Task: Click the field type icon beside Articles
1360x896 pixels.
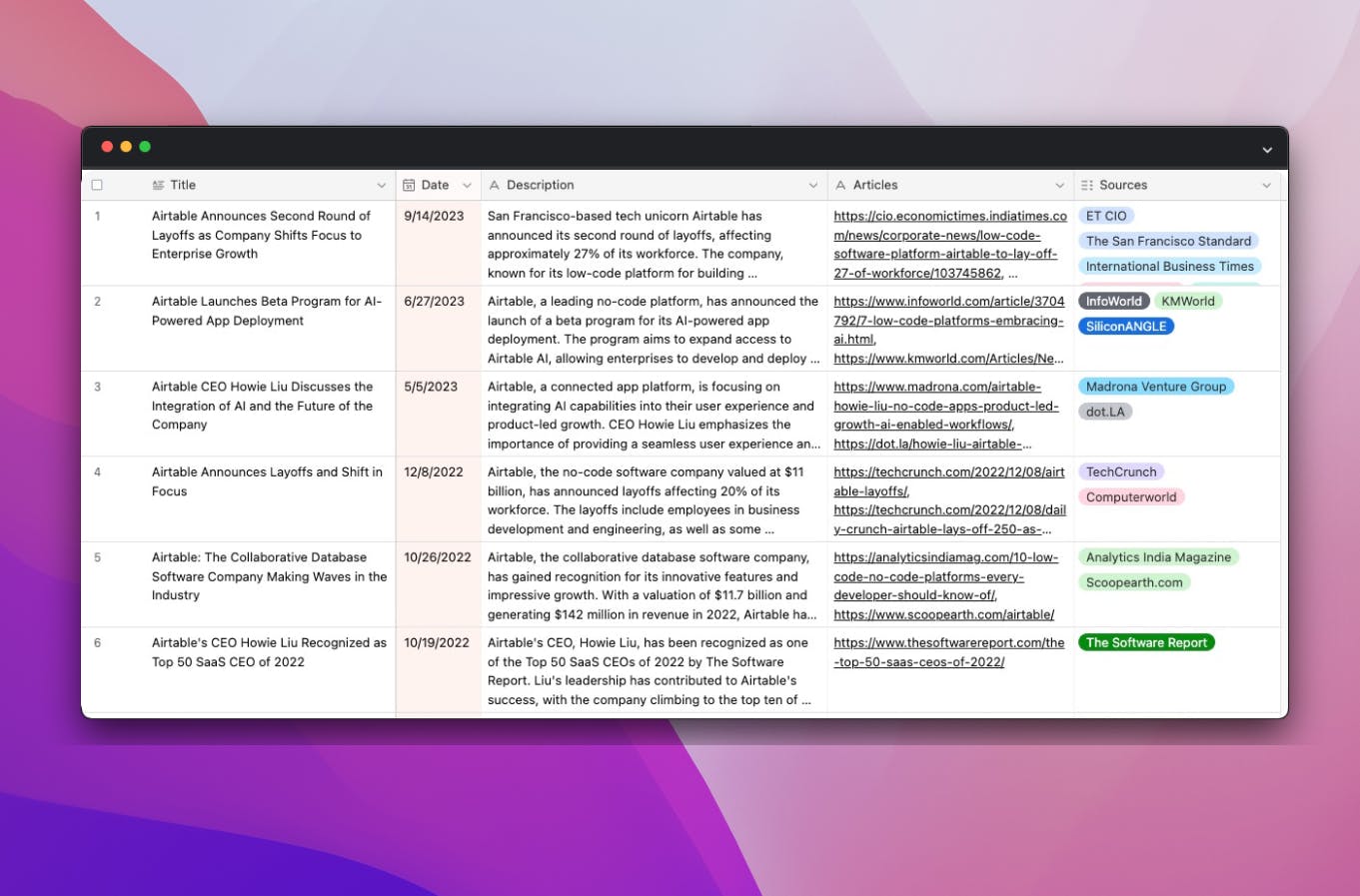Action: (839, 185)
